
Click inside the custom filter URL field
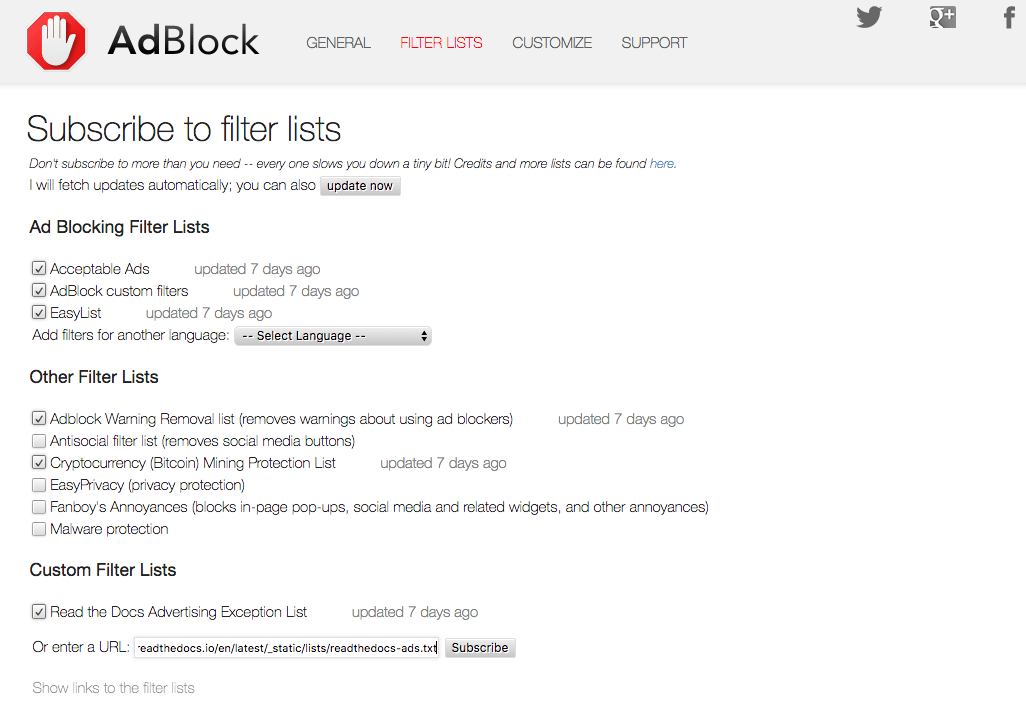(286, 647)
